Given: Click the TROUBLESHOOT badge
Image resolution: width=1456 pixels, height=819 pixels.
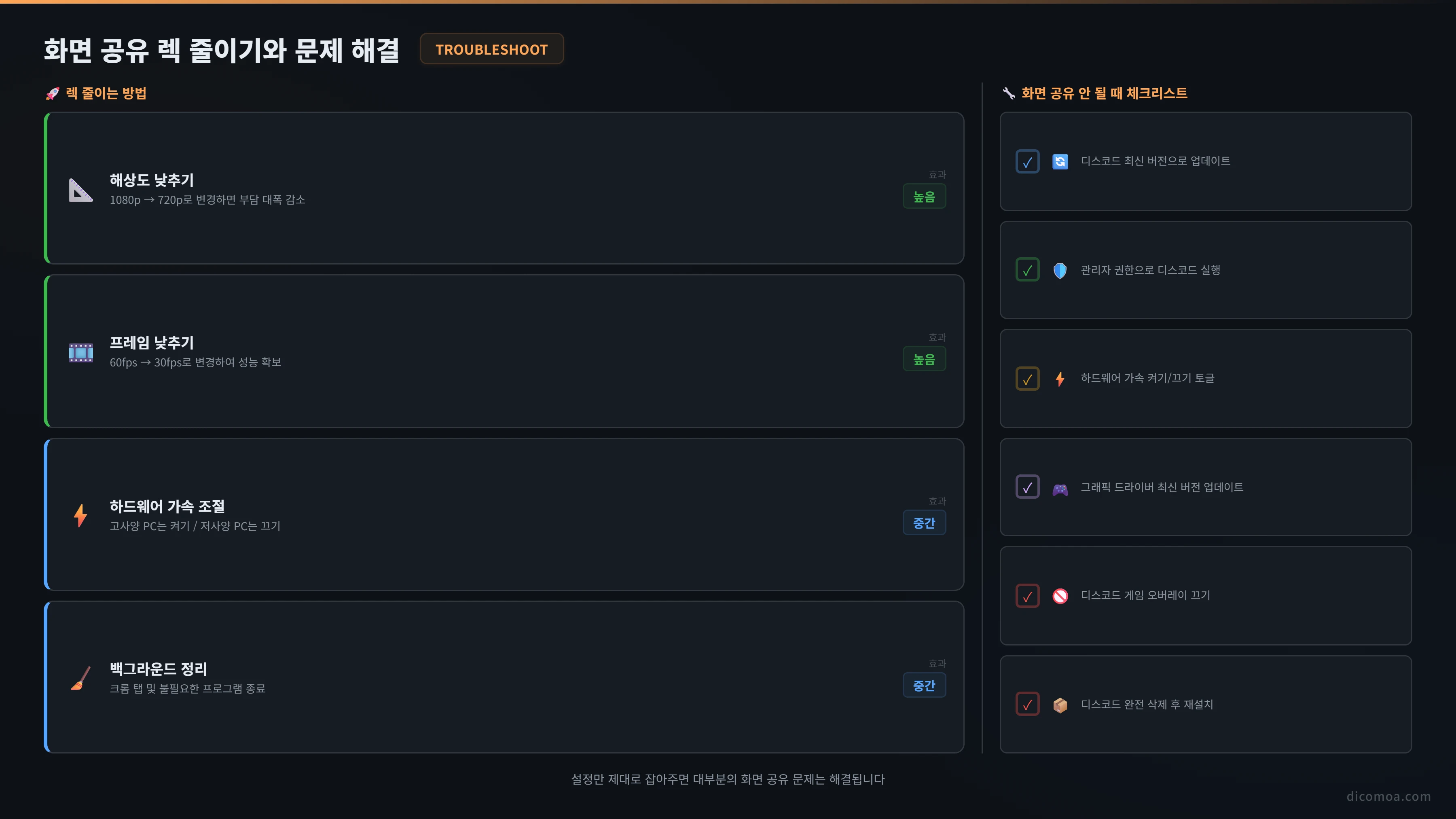Looking at the screenshot, I should 492,49.
